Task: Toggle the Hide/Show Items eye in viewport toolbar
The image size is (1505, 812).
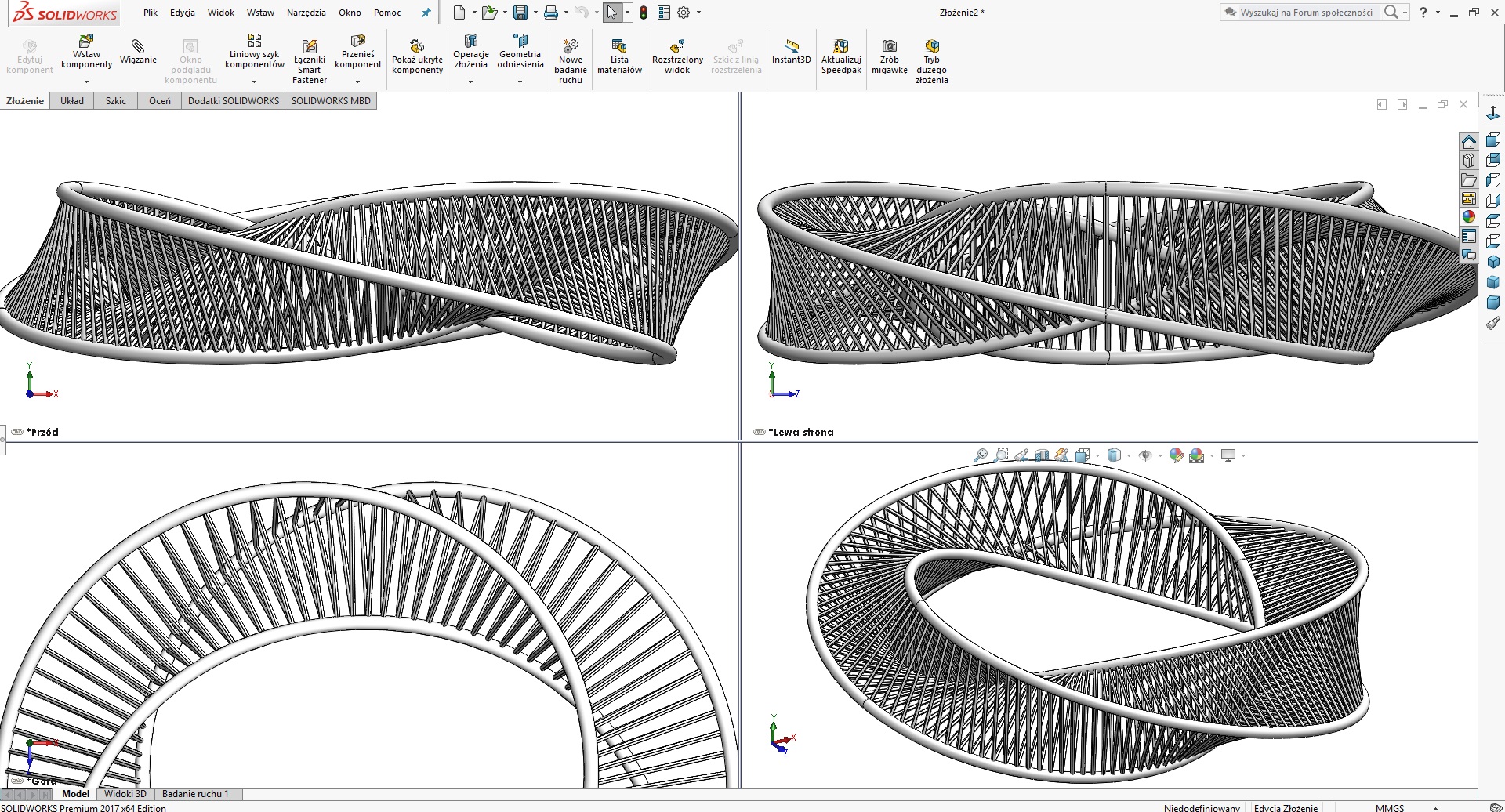Action: point(1146,455)
